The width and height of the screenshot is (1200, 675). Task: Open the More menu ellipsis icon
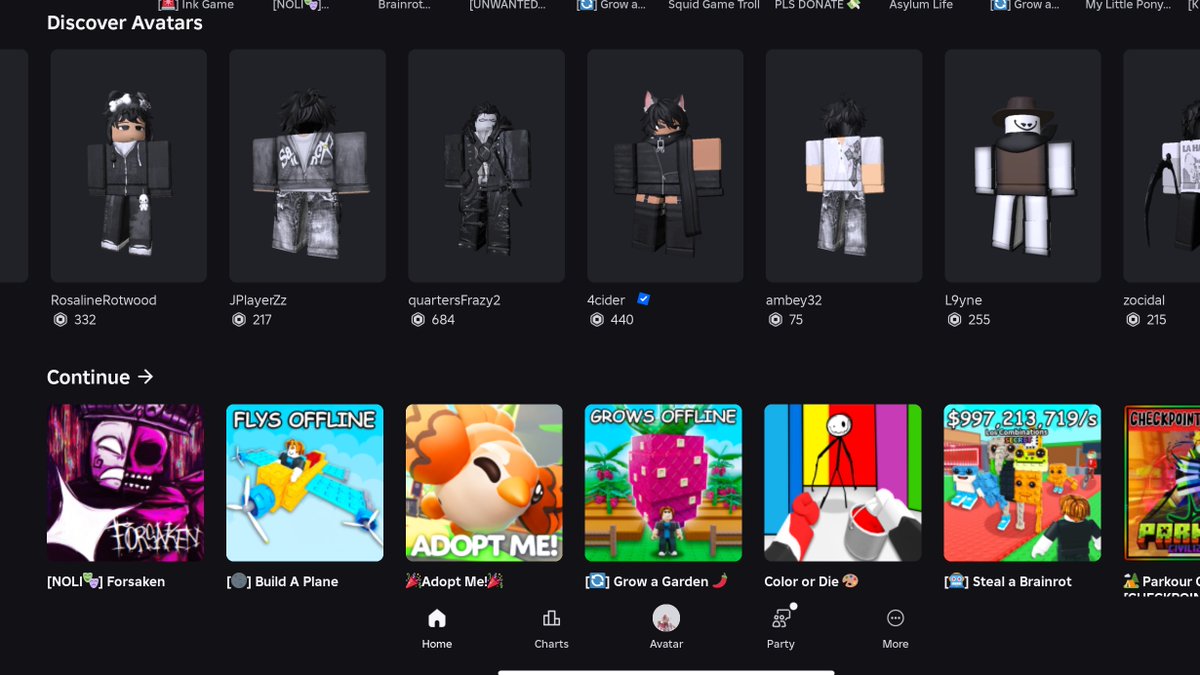pyautogui.click(x=895, y=618)
